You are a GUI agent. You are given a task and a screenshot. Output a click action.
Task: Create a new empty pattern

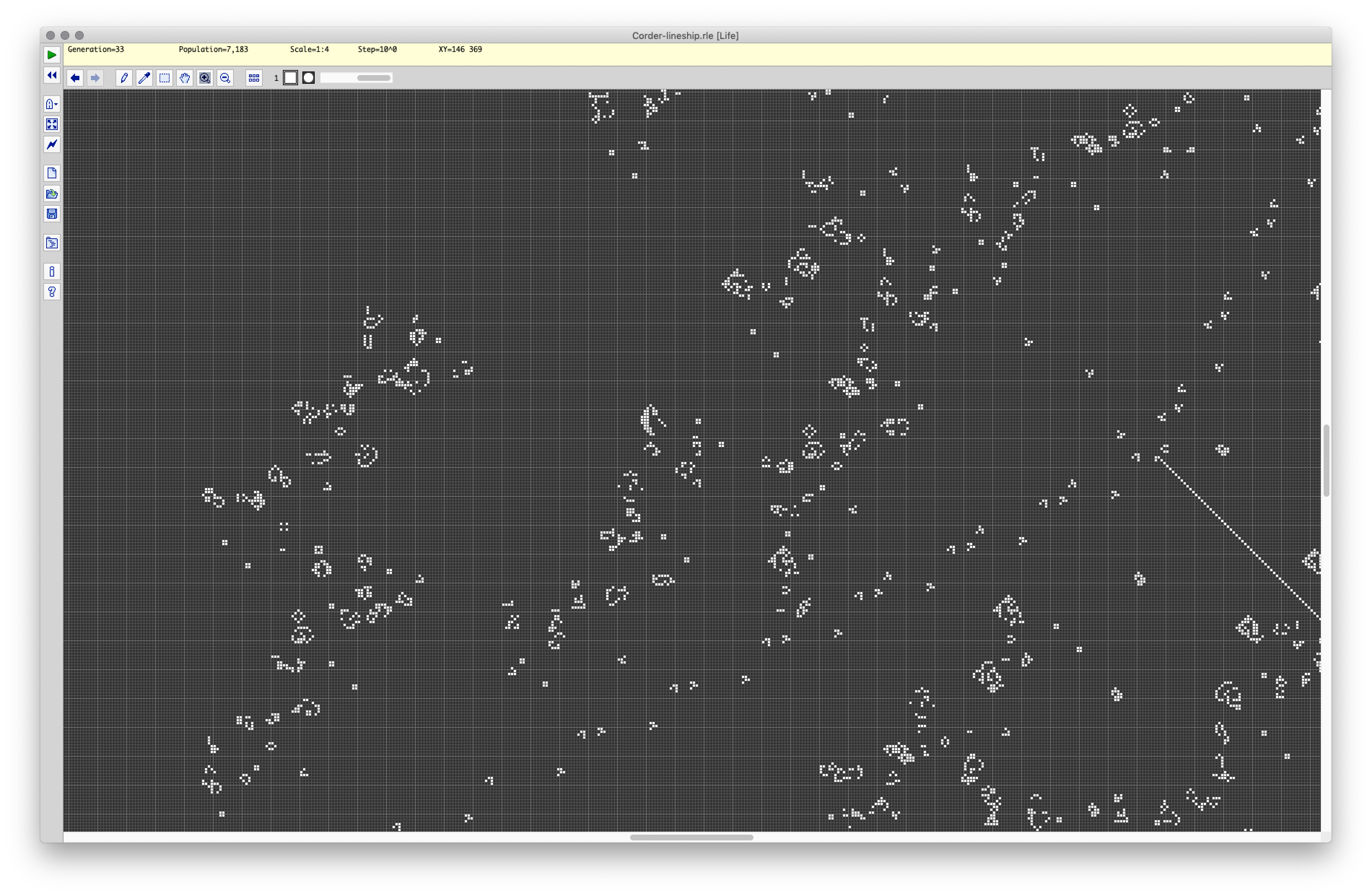click(52, 173)
